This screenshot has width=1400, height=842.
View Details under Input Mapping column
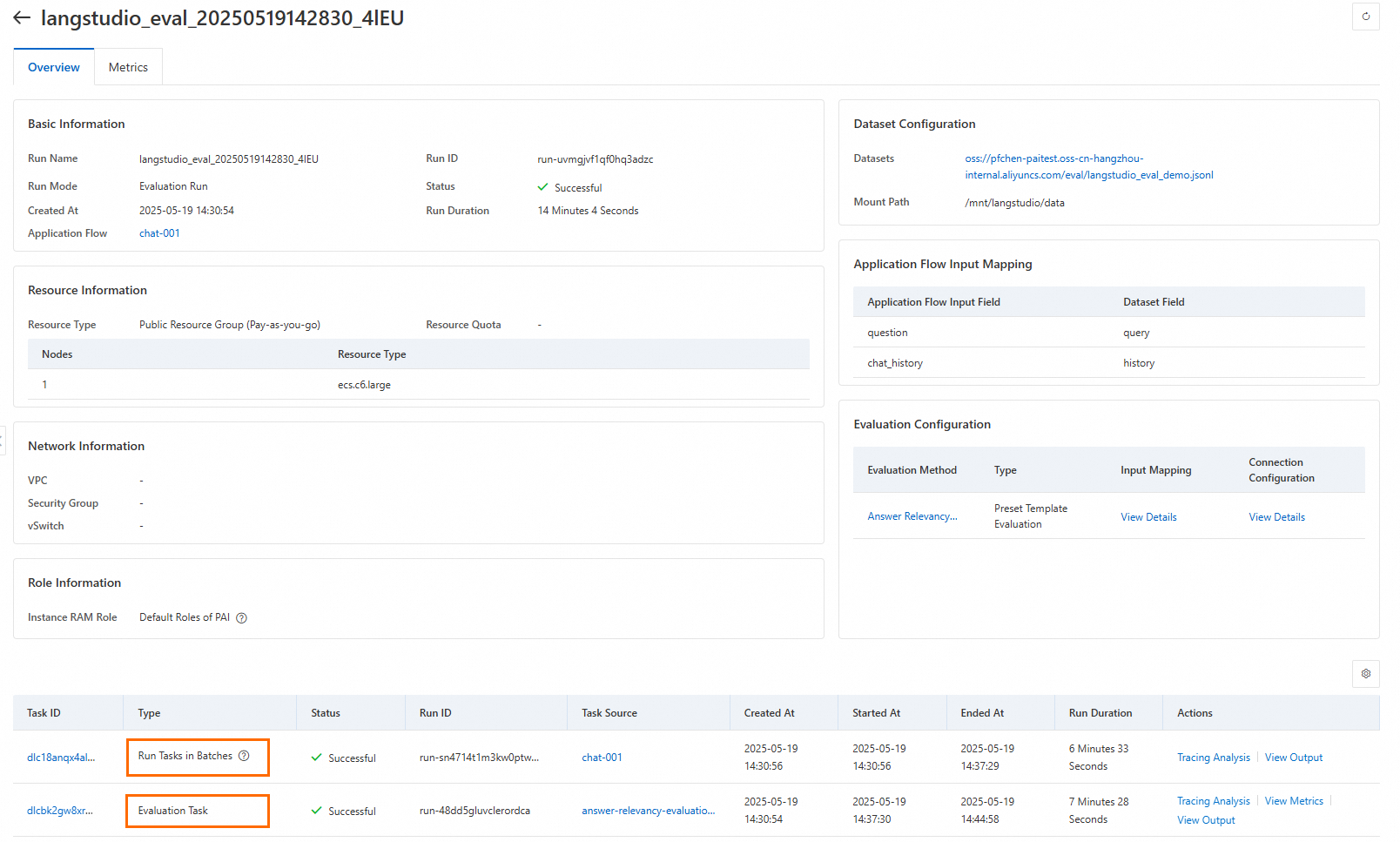coord(1148,517)
